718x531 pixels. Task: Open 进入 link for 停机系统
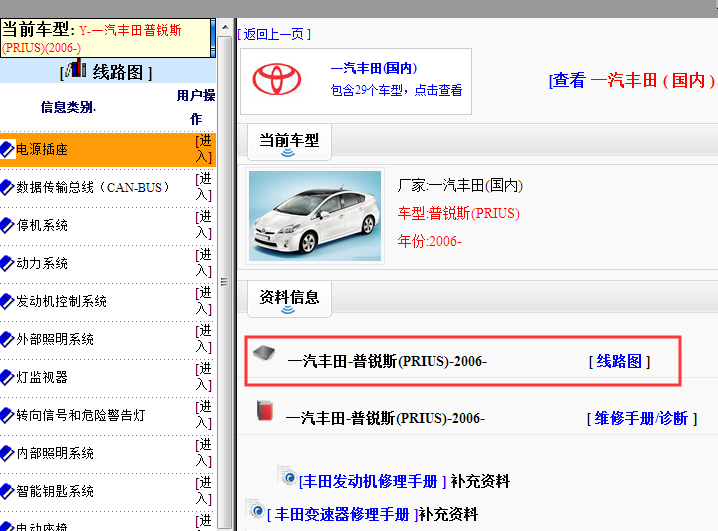[203, 225]
